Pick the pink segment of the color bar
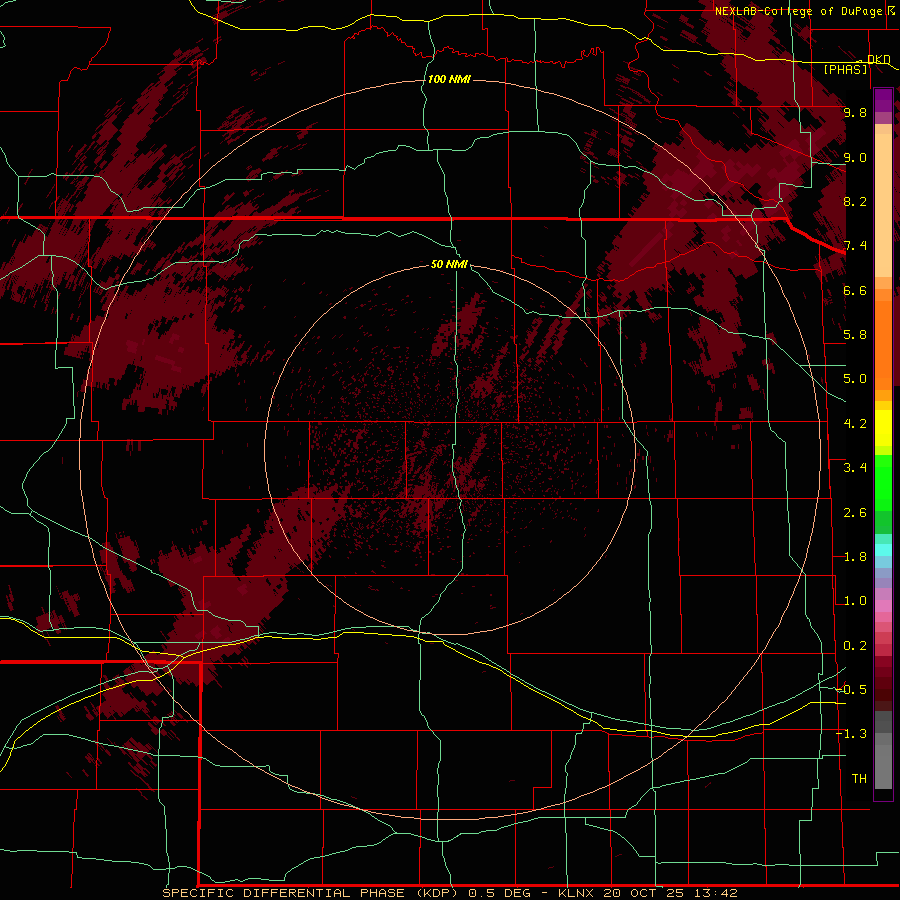Screen dimensions: 900x900 (883, 606)
